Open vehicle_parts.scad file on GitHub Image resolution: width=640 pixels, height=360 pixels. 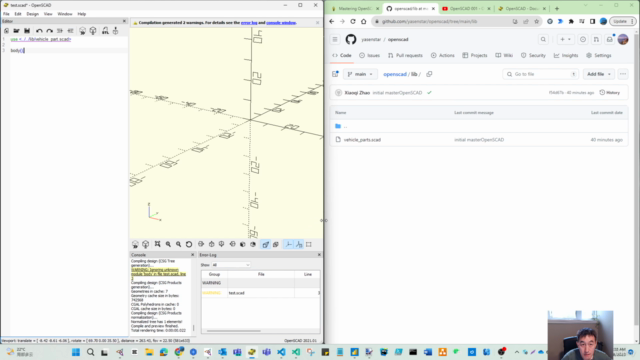(x=362, y=140)
